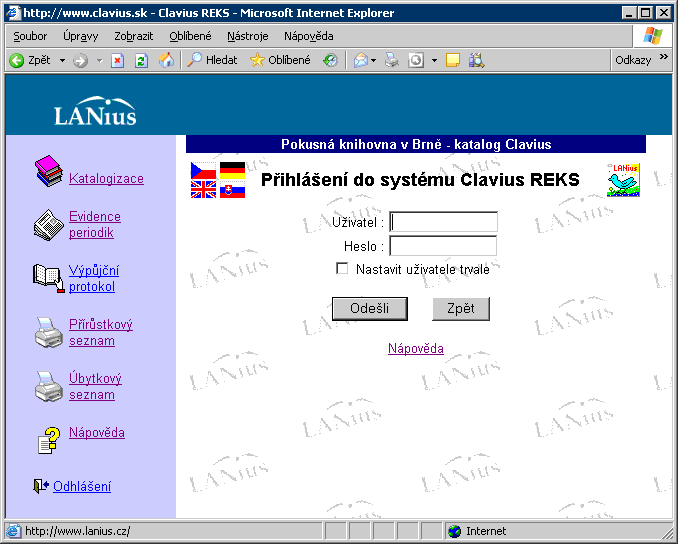Click the Back arrow icon in the toolbar
678x544 pixels.
click(16, 60)
